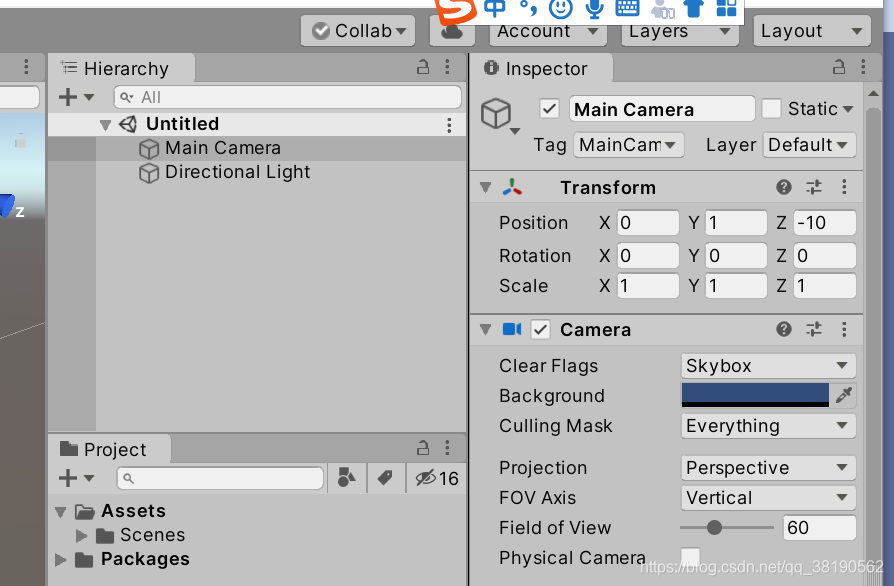
Task: Click the Transform component icon
Action: (x=512, y=187)
